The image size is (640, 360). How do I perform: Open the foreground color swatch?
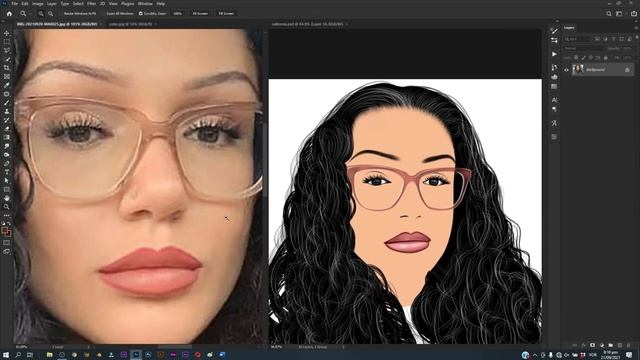[5, 231]
